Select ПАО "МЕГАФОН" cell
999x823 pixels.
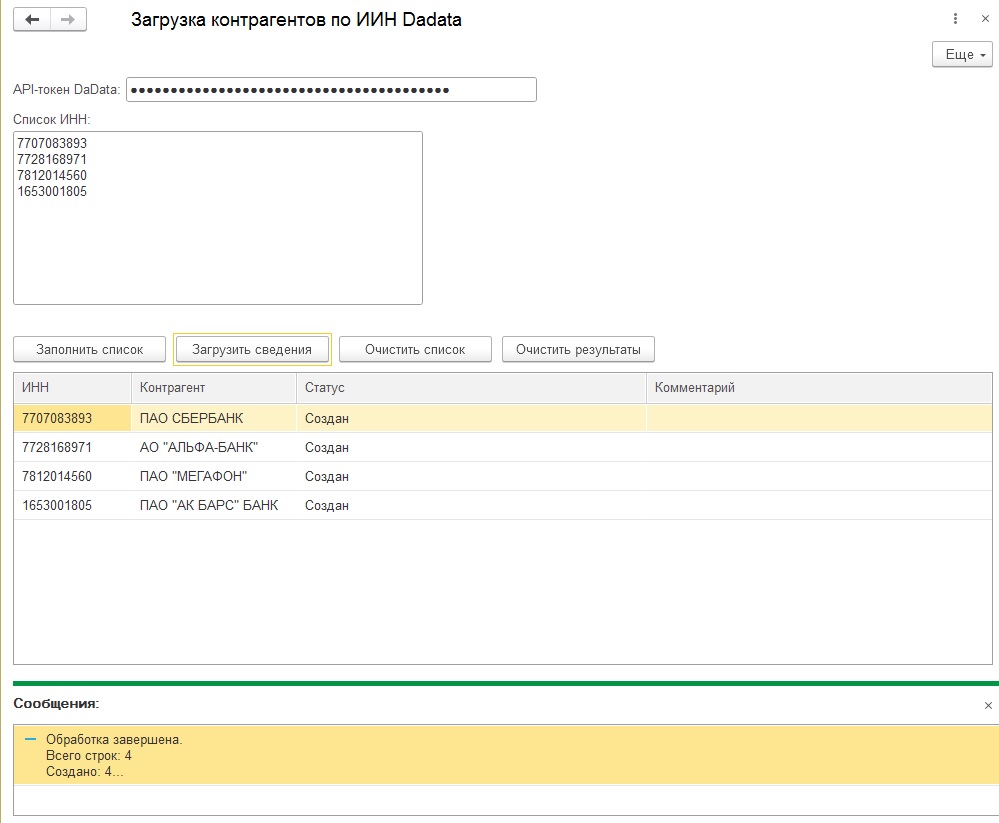coord(214,476)
